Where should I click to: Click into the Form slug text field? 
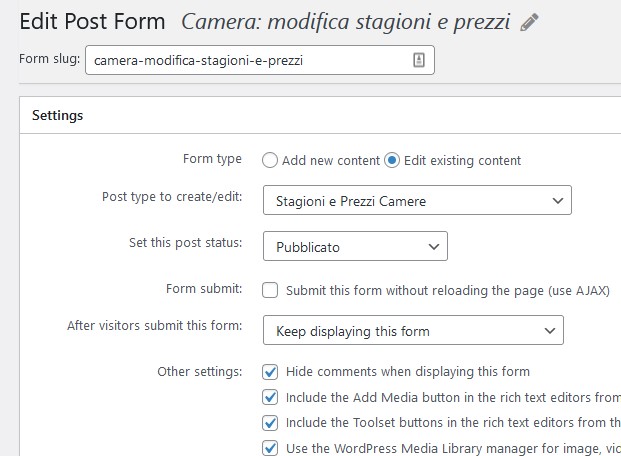(x=260, y=60)
